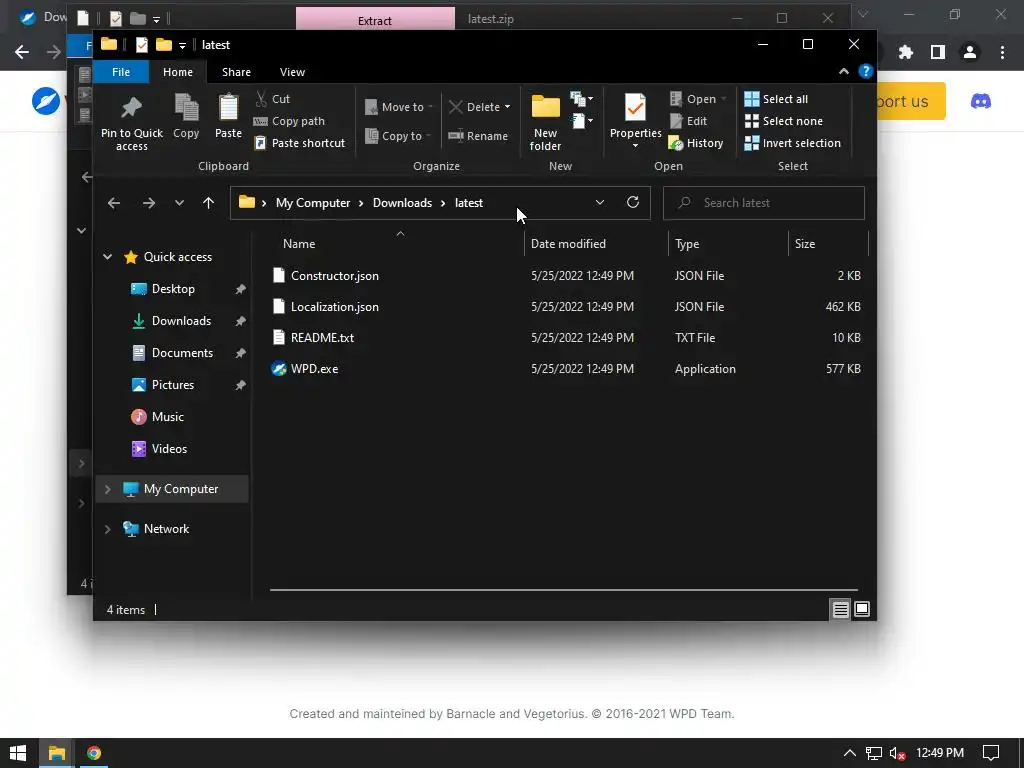
Task: Expand My Computer tree node
Action: 108,489
